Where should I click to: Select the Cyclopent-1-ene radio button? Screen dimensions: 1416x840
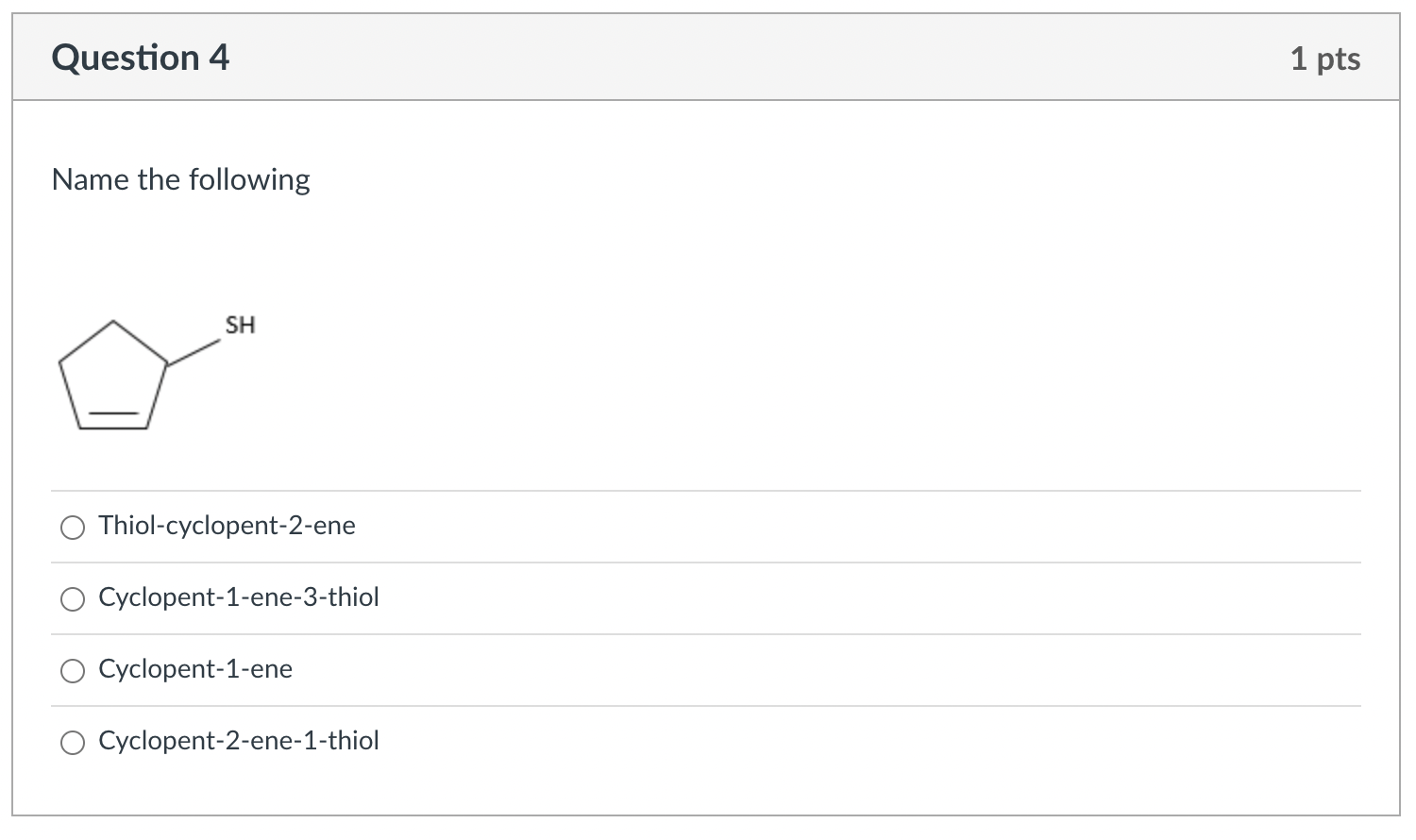(x=73, y=671)
